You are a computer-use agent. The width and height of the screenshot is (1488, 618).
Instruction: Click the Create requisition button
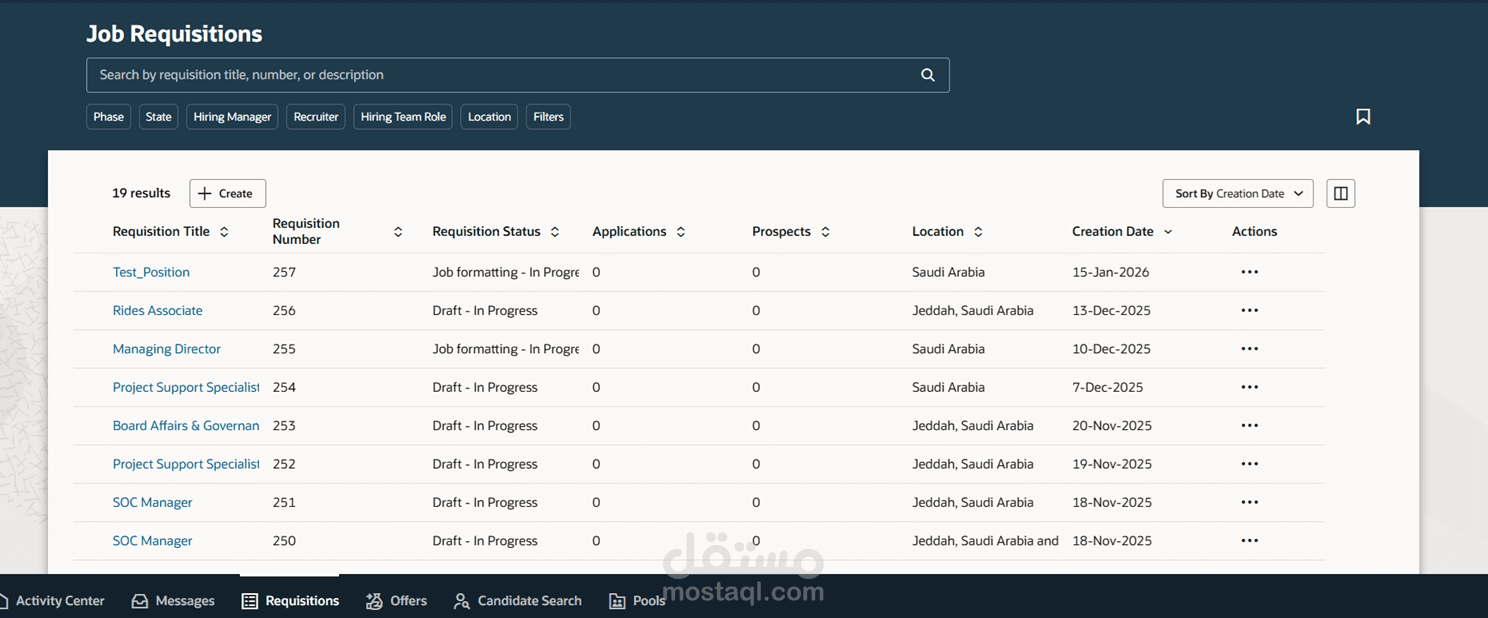pyautogui.click(x=227, y=194)
